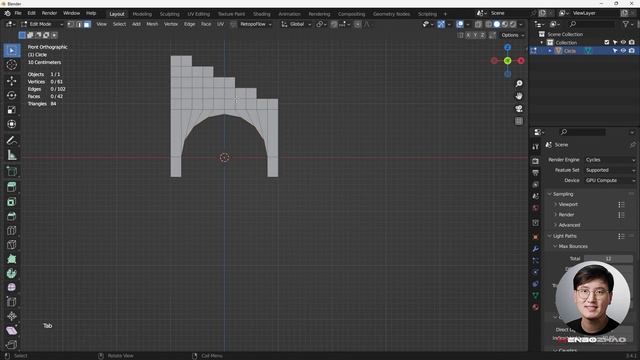Open the Output properties tab
This screenshot has height=360, width=640.
pos(536,173)
